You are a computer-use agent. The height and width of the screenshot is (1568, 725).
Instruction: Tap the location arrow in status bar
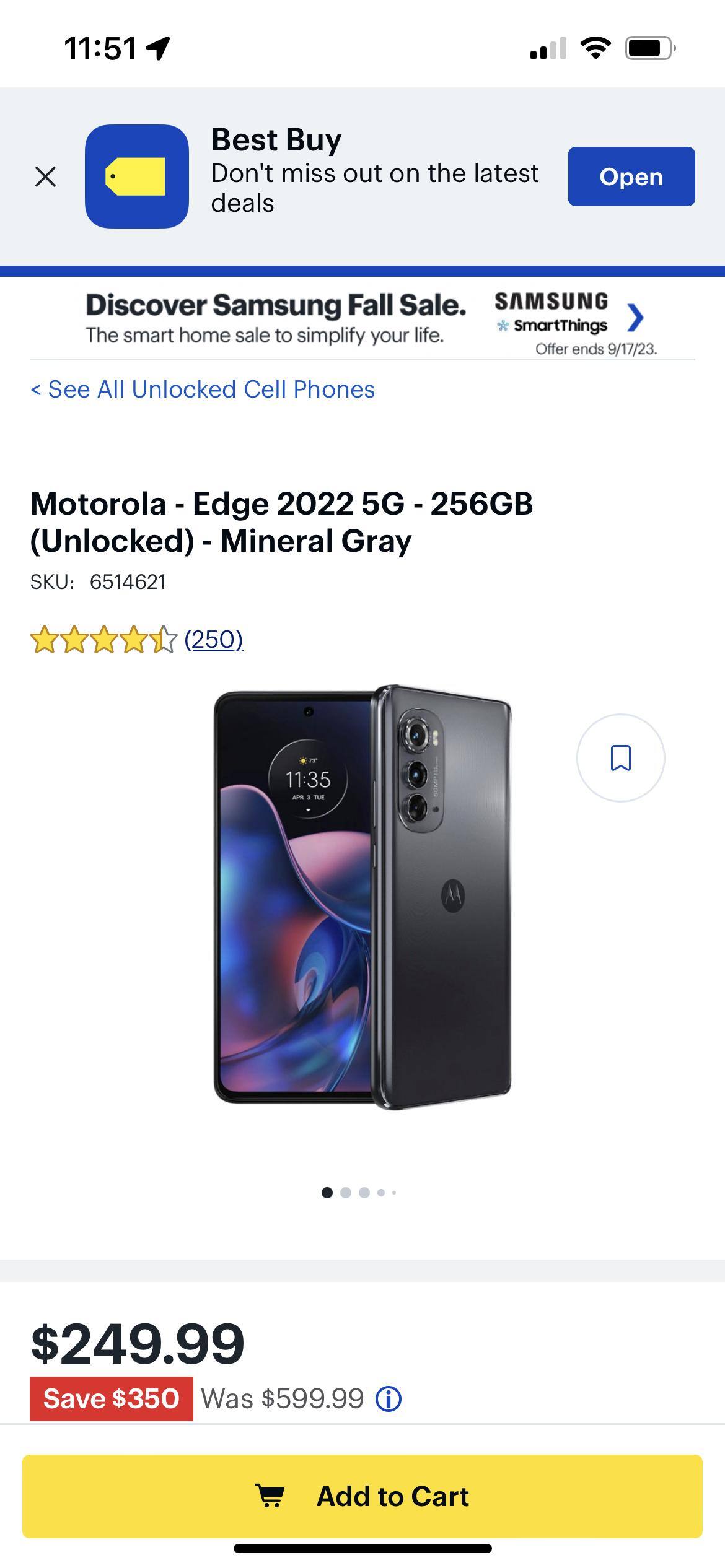tap(159, 48)
